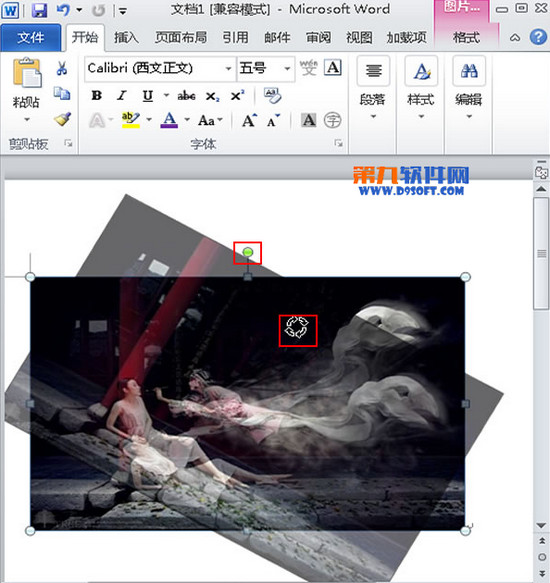Click the text effects A icon
The image size is (550, 583).
97,120
